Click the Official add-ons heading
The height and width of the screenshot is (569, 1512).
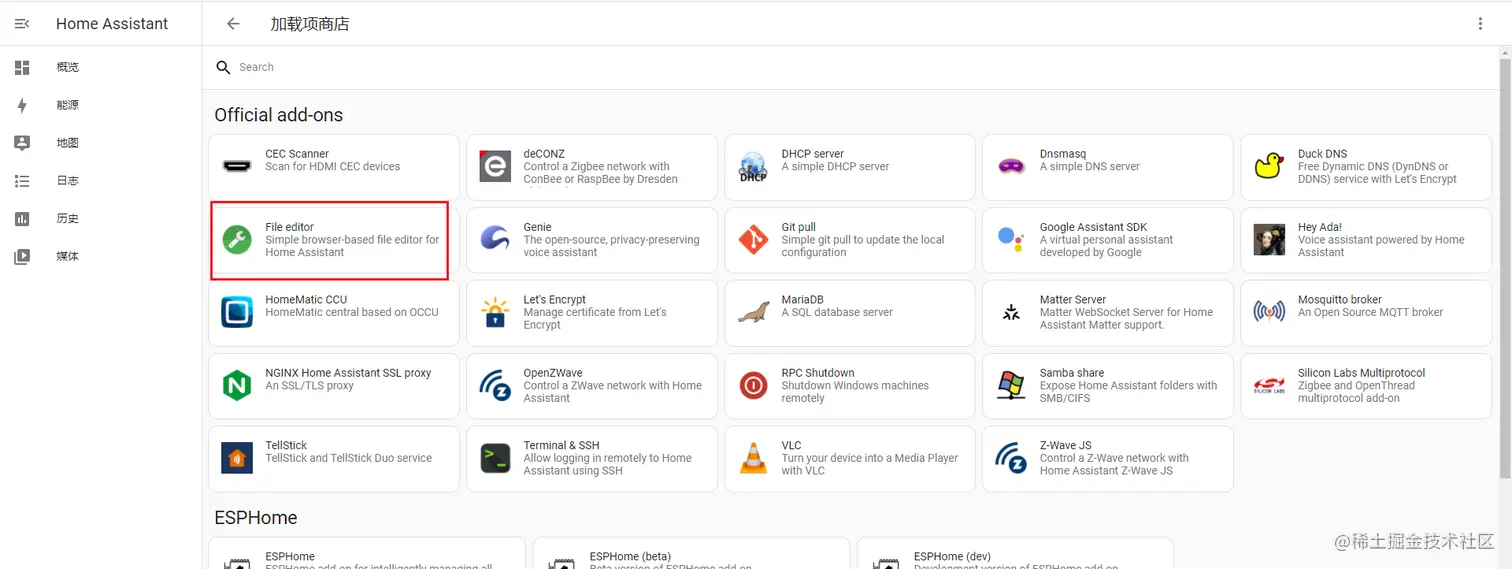point(279,115)
